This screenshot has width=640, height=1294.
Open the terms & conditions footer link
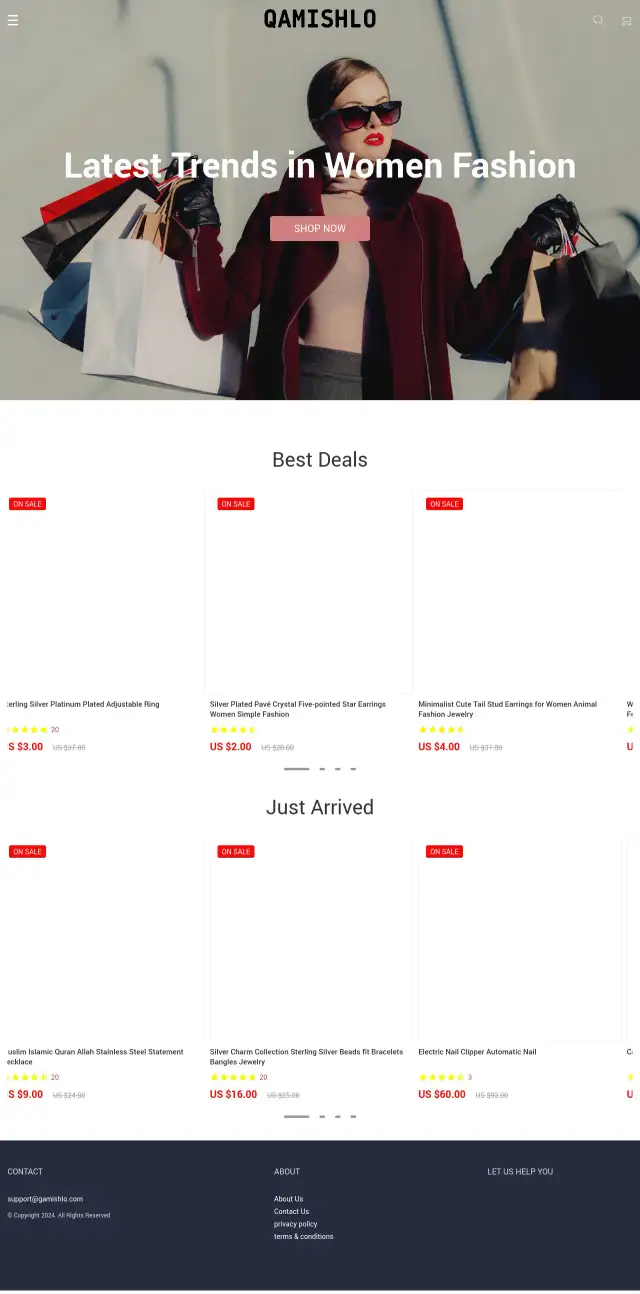tap(304, 1237)
